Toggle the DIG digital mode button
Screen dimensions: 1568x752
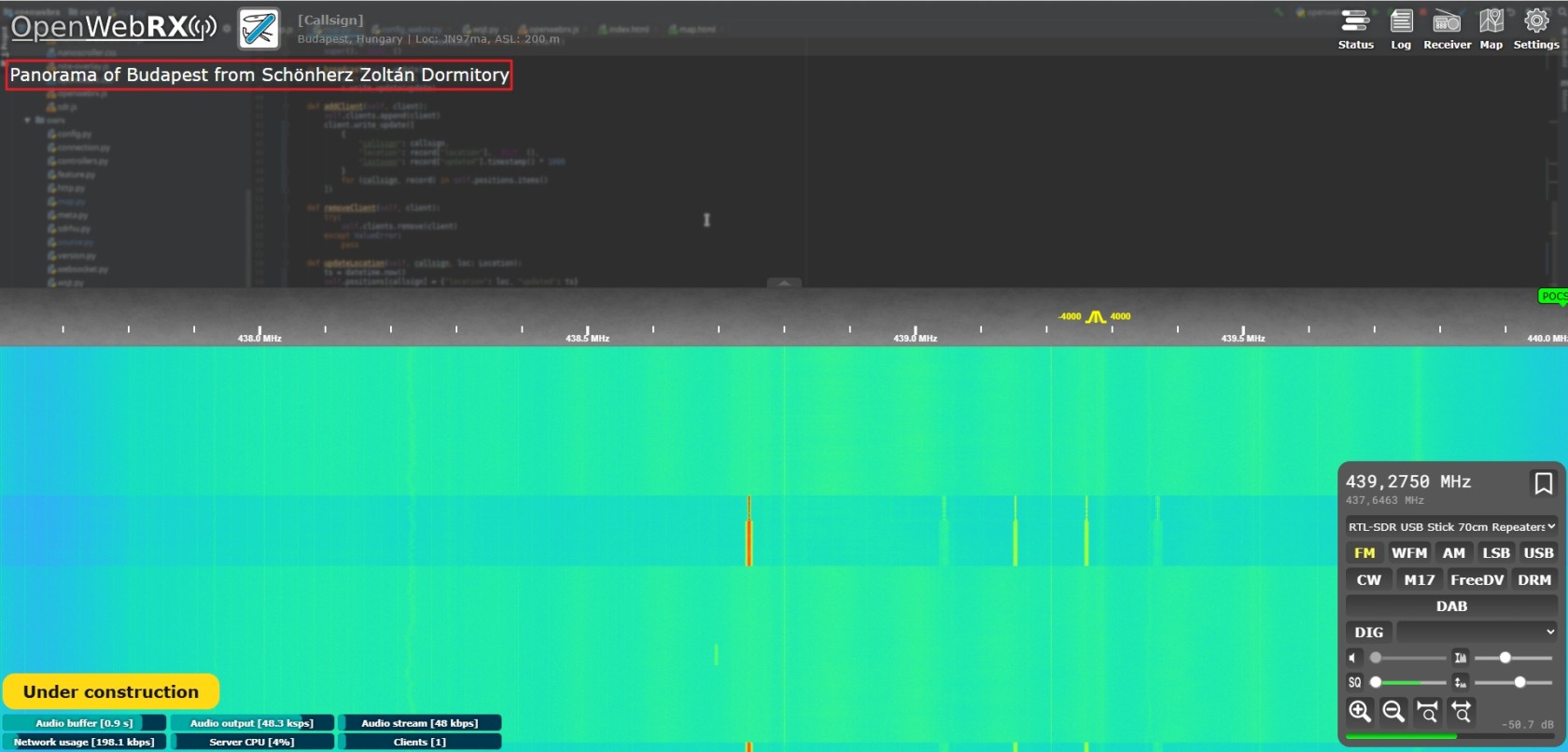[x=1369, y=633]
